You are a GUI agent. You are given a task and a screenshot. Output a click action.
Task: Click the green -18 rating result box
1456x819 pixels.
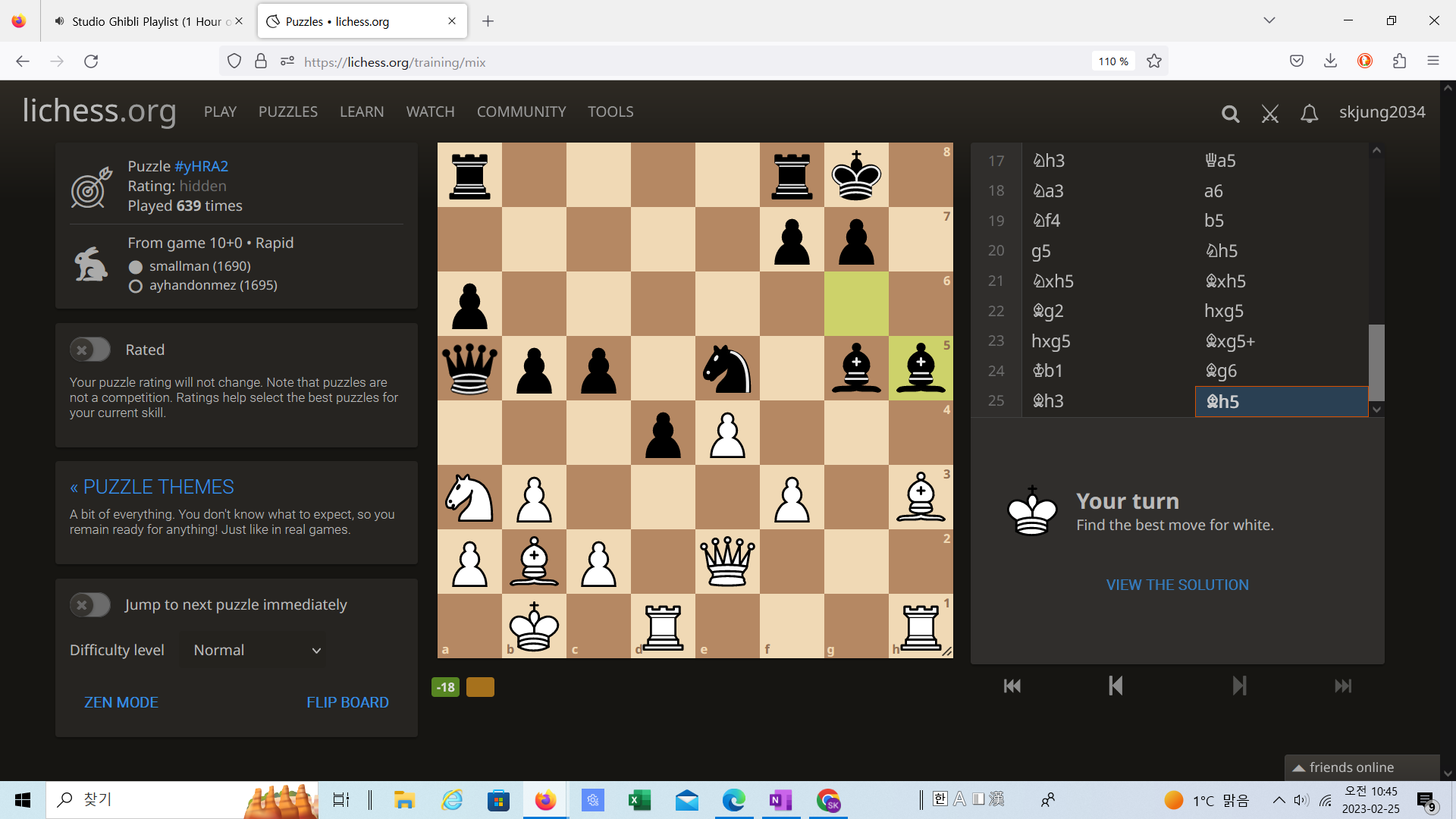(445, 687)
